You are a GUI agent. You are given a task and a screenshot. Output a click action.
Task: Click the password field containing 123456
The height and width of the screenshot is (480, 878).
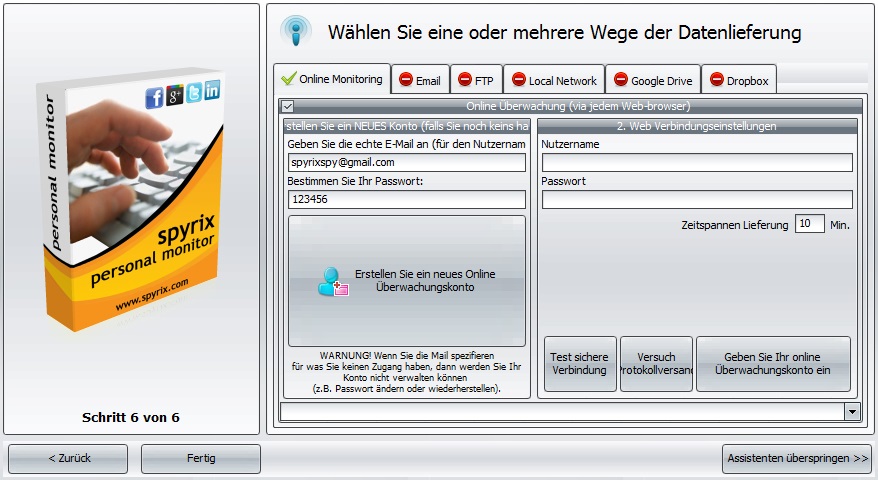407,199
